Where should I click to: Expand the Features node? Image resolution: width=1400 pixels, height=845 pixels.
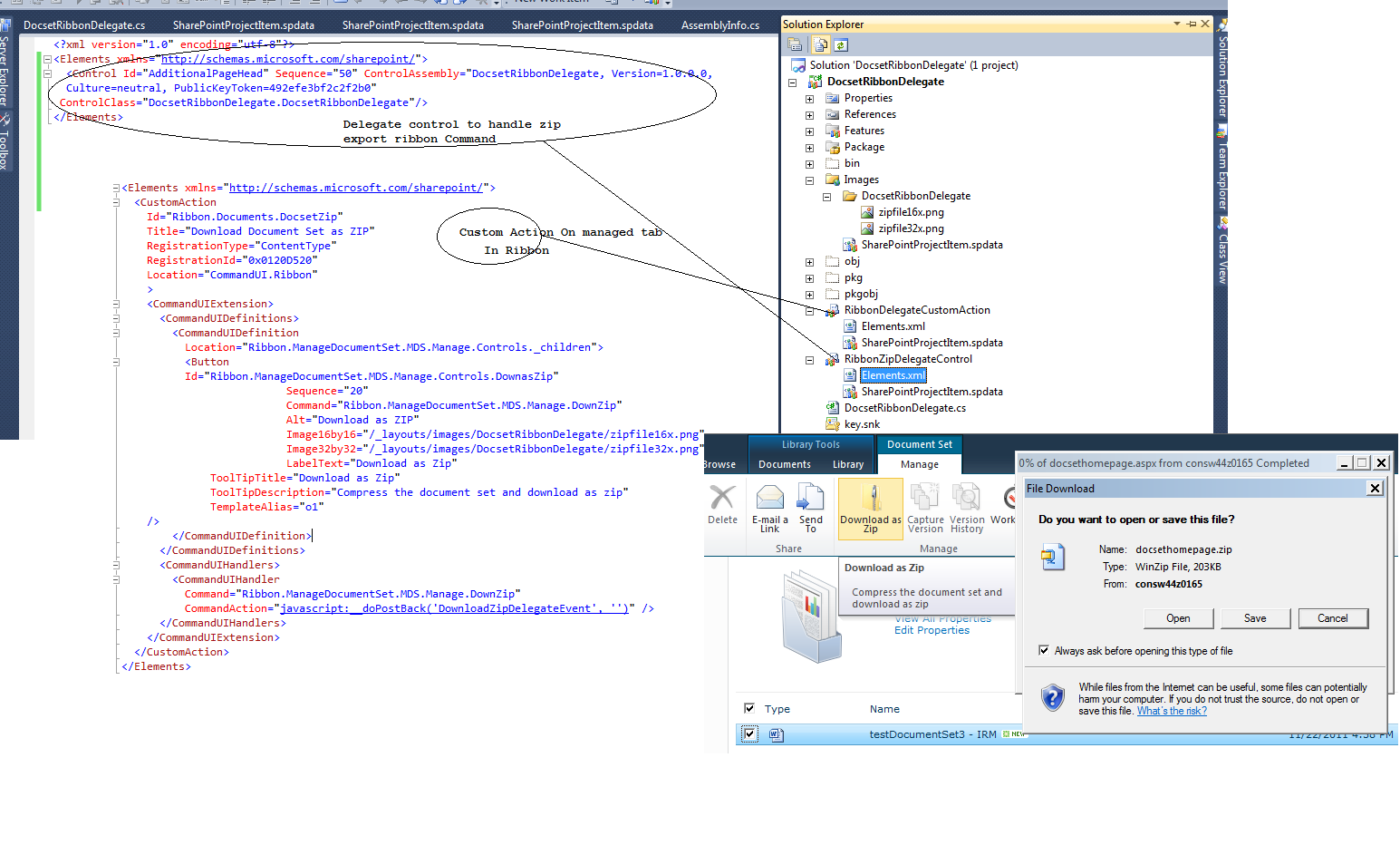click(x=809, y=131)
